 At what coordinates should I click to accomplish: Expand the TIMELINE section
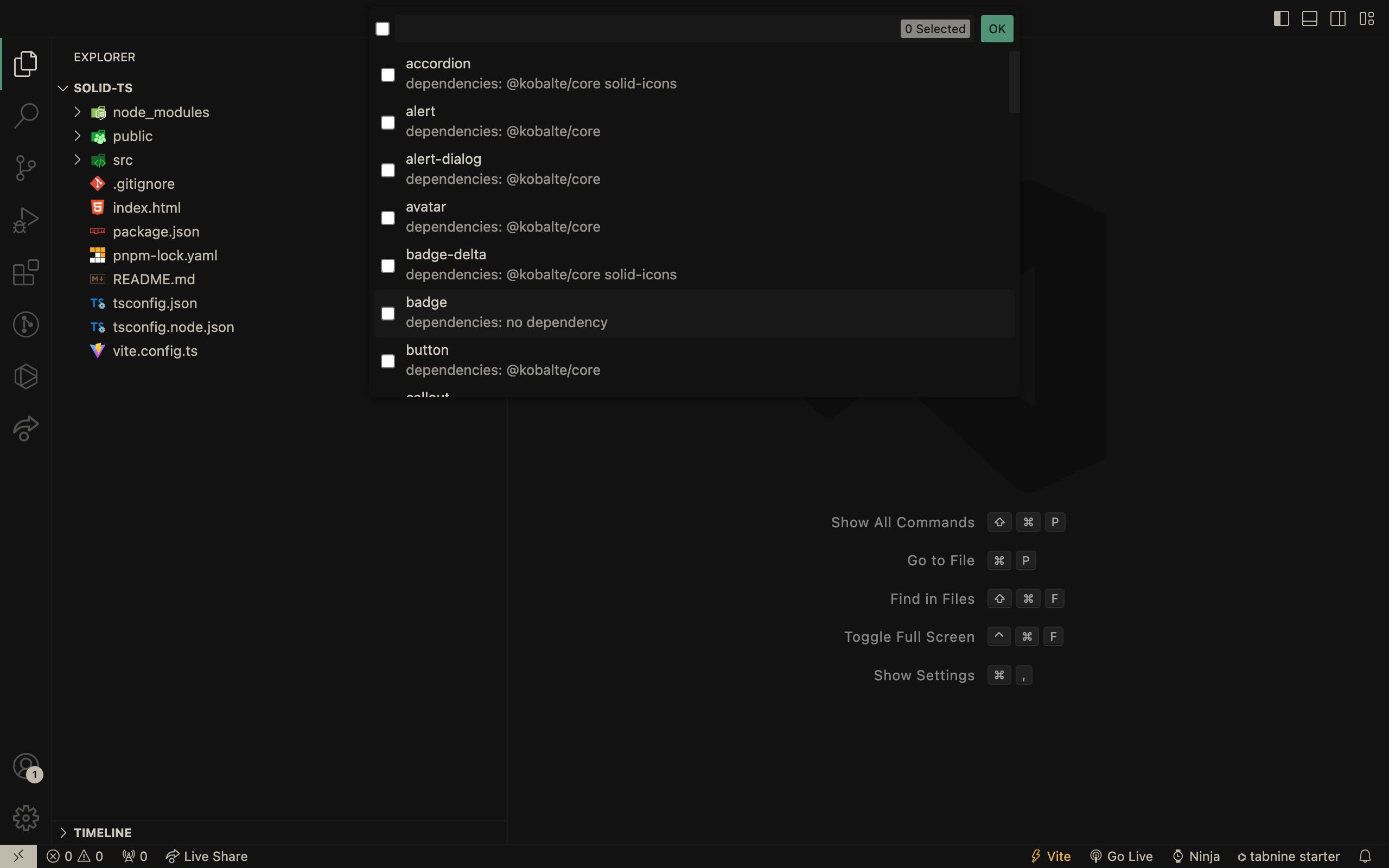coord(102,832)
